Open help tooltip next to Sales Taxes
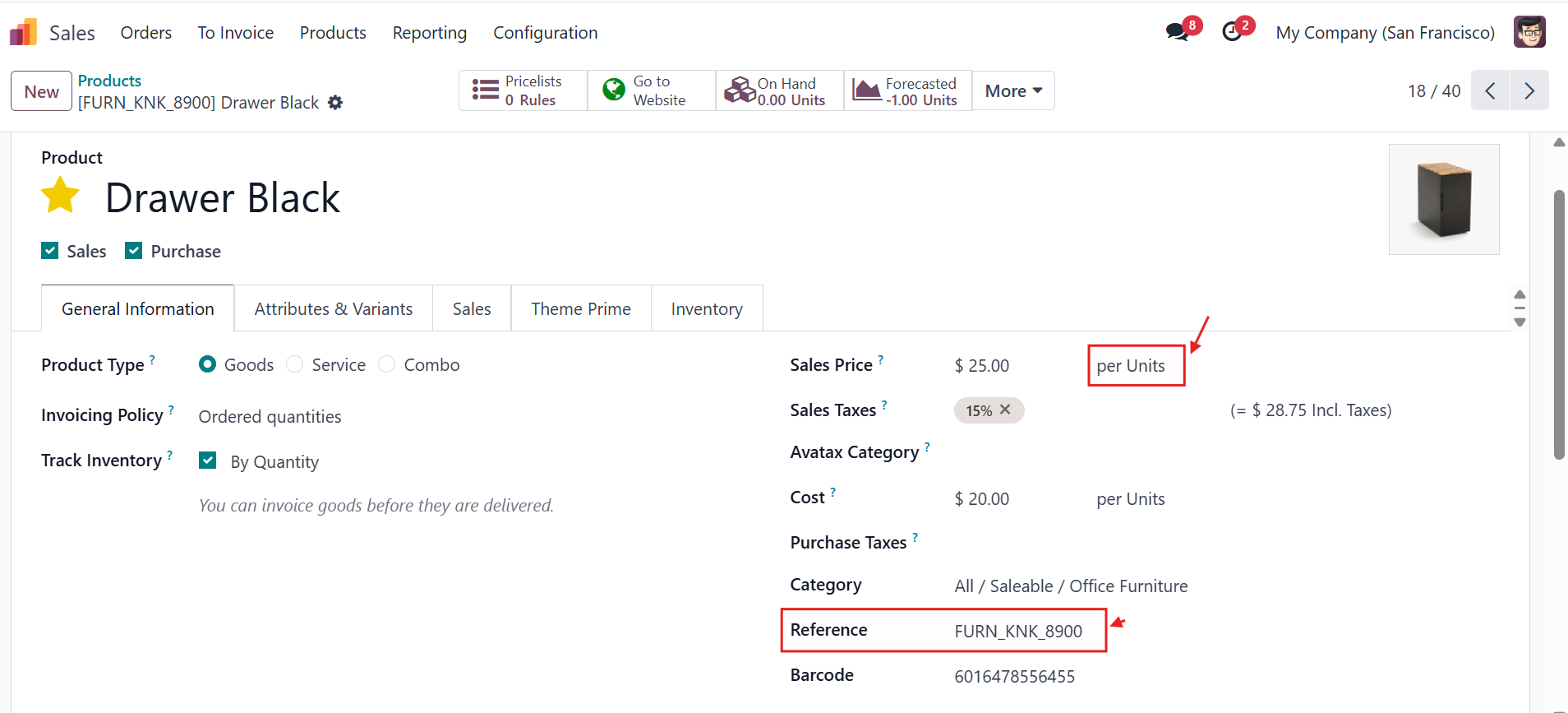Viewport: 1568px width, 713px height. tap(884, 405)
